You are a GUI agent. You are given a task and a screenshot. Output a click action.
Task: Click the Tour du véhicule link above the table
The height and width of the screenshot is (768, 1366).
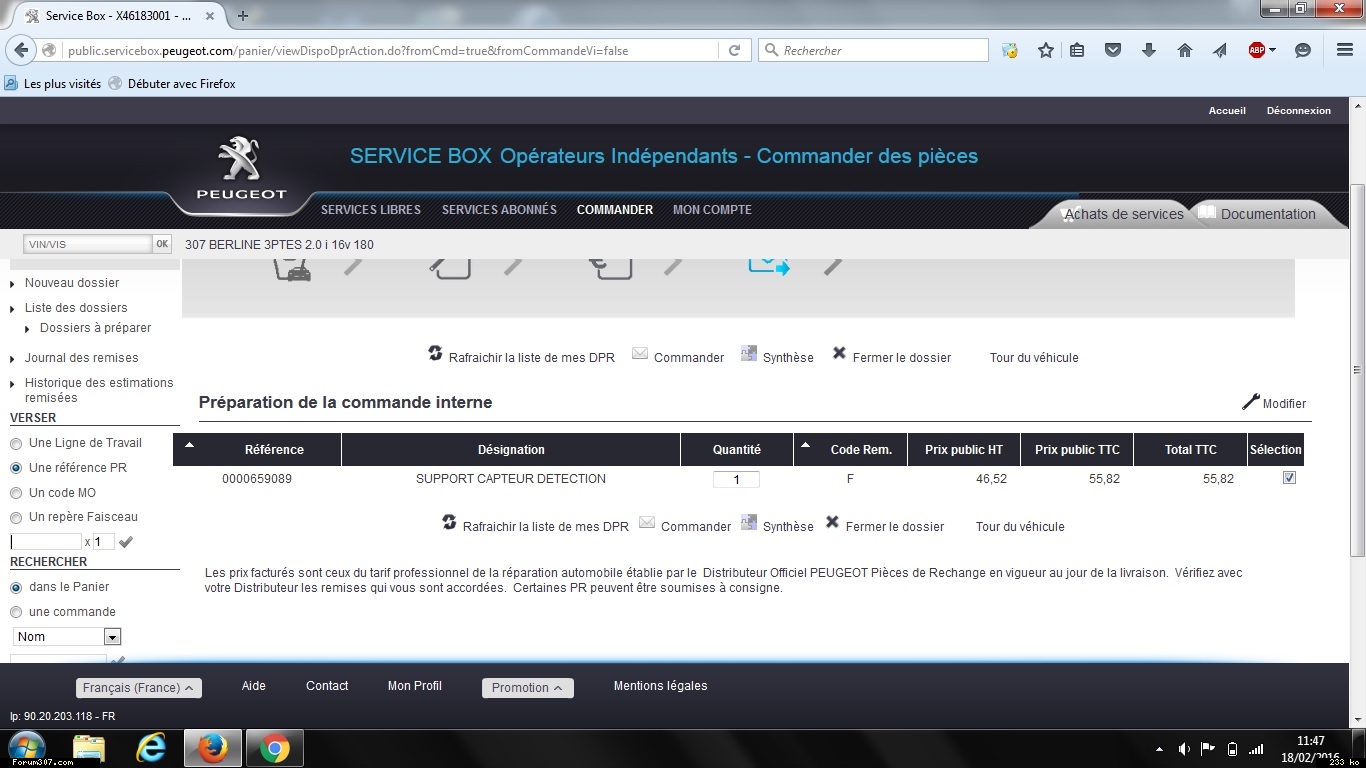pos(1034,358)
